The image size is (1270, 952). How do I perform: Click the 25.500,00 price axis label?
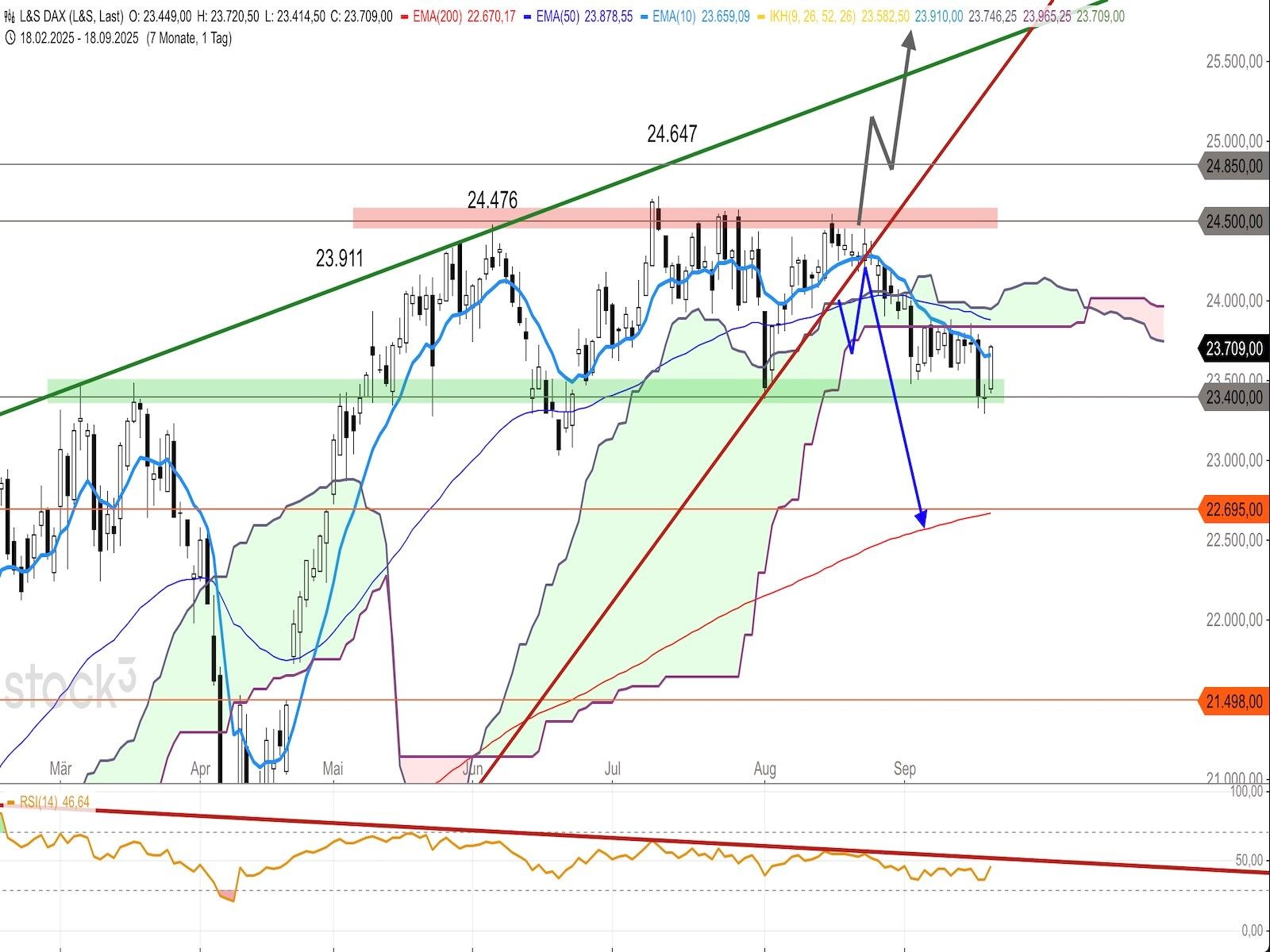(x=1234, y=62)
